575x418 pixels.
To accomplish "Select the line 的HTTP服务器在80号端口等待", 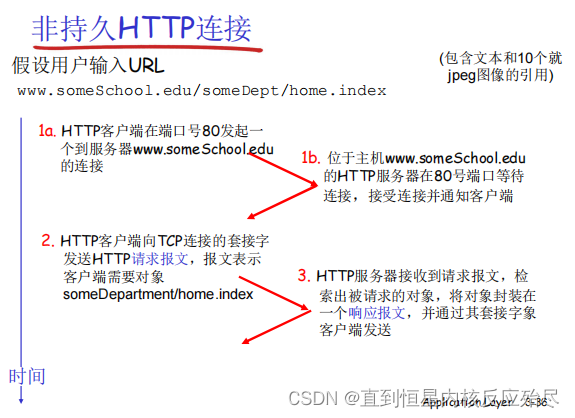I will click(x=424, y=176).
